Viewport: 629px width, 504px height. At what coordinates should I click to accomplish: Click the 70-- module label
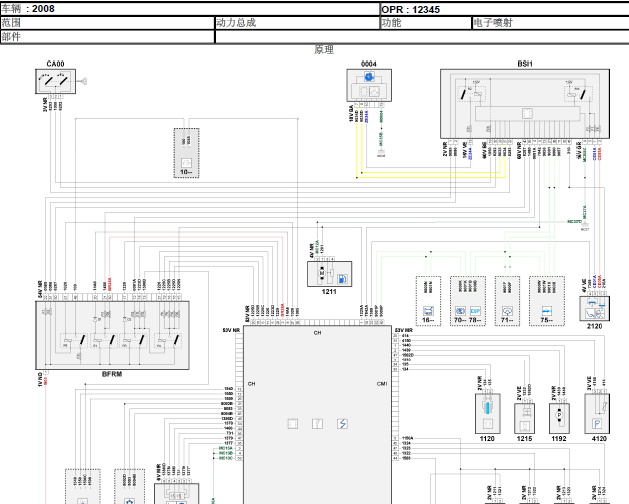click(x=460, y=320)
